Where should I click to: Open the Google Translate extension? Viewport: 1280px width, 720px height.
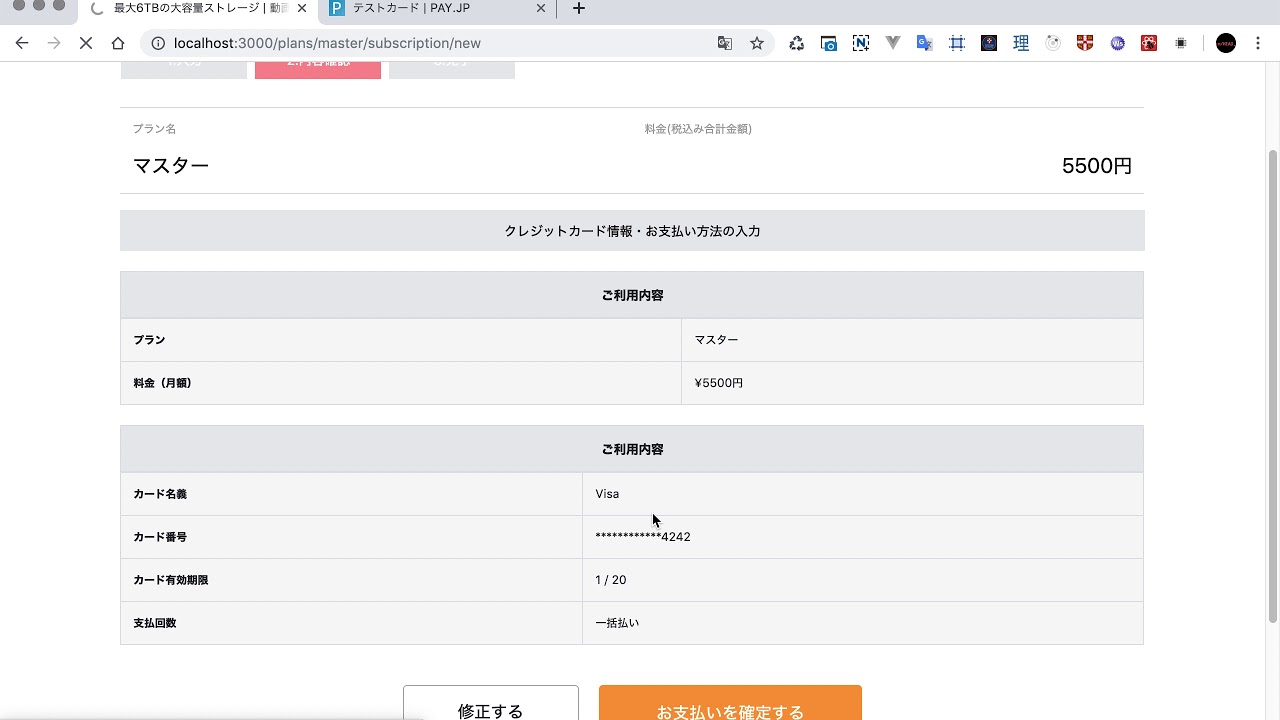925,43
